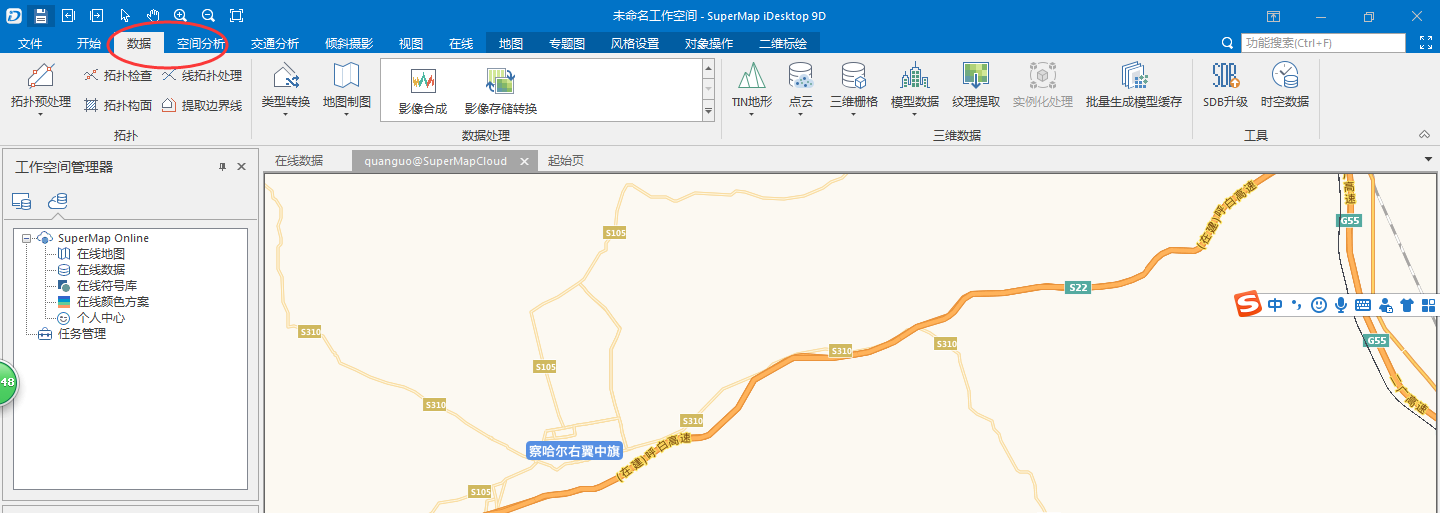The height and width of the screenshot is (513, 1440).
Task: Click the forward-arrow icon in quick access bar
Action: tap(96, 16)
